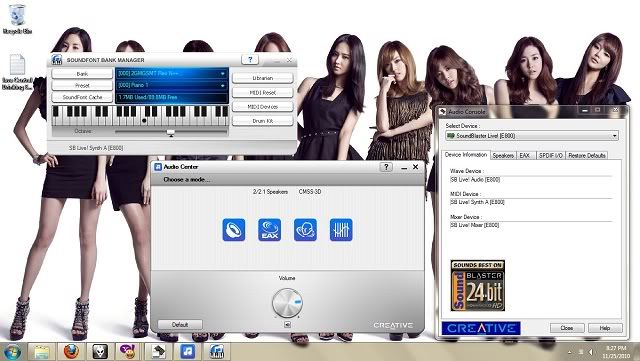Switch to the EAX tab
This screenshot has width=640, height=361.
pyautogui.click(x=525, y=156)
